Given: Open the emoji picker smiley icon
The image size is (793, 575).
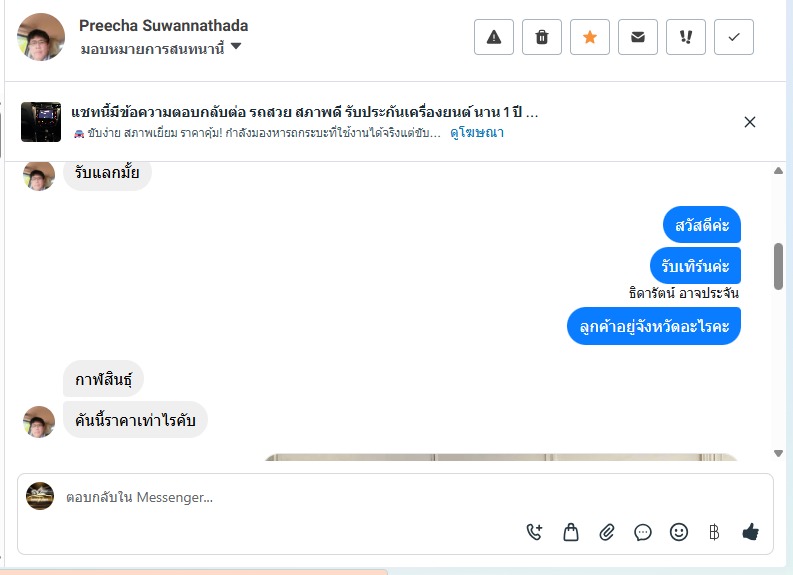Looking at the screenshot, I should 679,532.
